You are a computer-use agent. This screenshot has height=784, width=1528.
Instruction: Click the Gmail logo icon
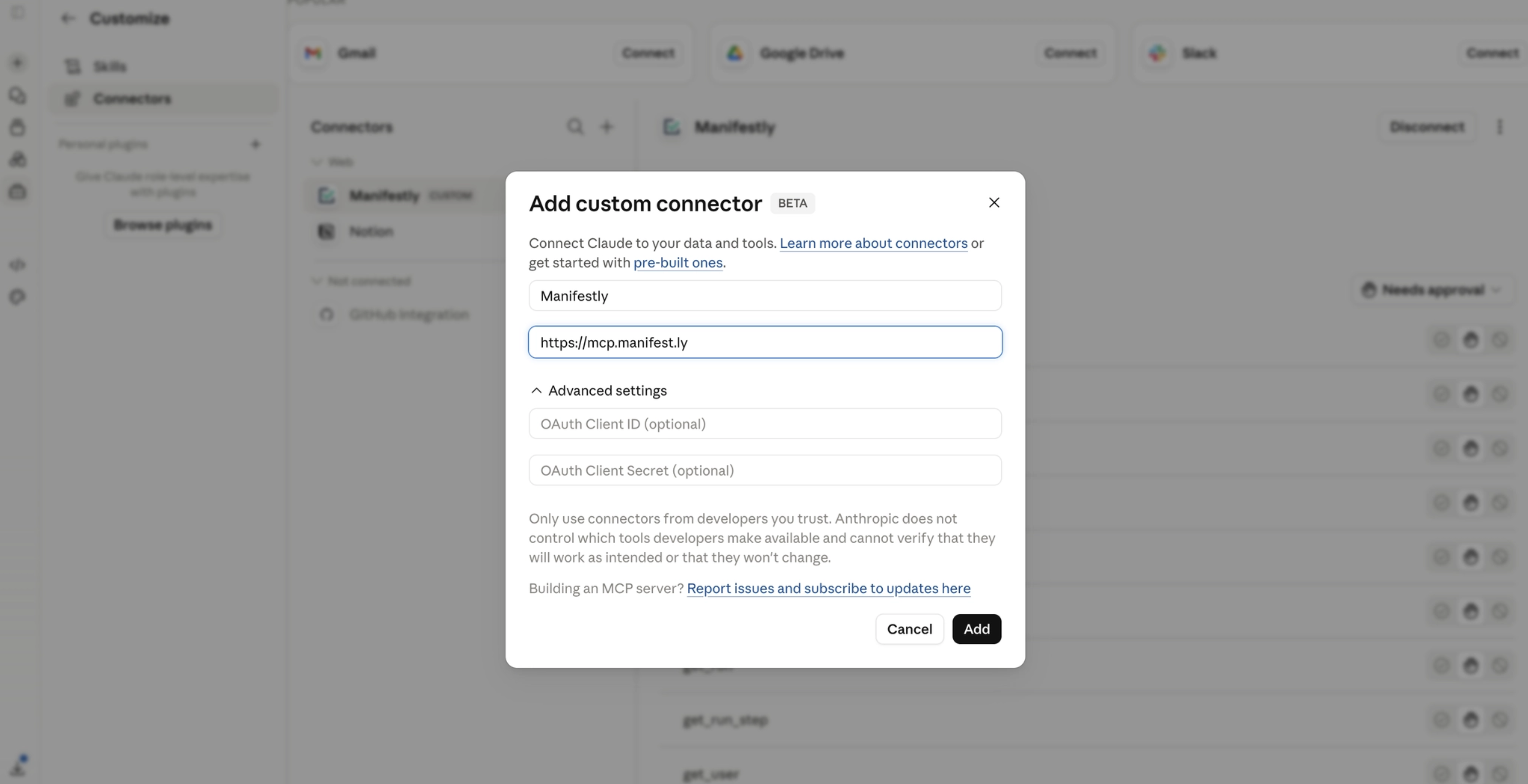pos(312,54)
